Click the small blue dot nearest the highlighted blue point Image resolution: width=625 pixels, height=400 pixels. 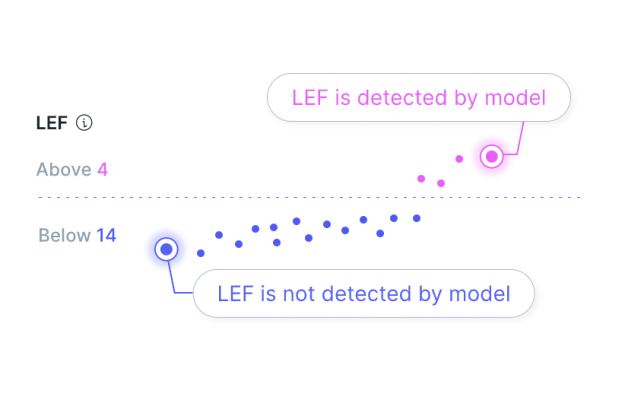pos(201,253)
